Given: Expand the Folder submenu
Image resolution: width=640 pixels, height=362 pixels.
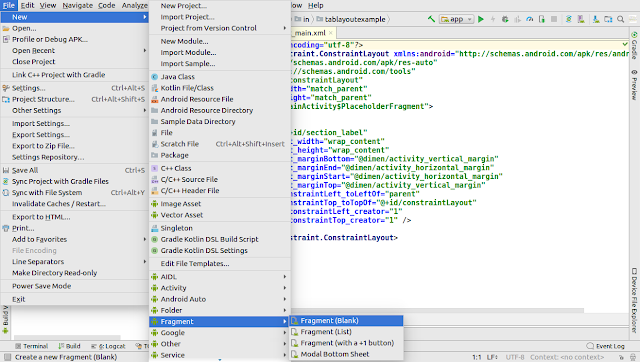Looking at the screenshot, I should pos(220,310).
